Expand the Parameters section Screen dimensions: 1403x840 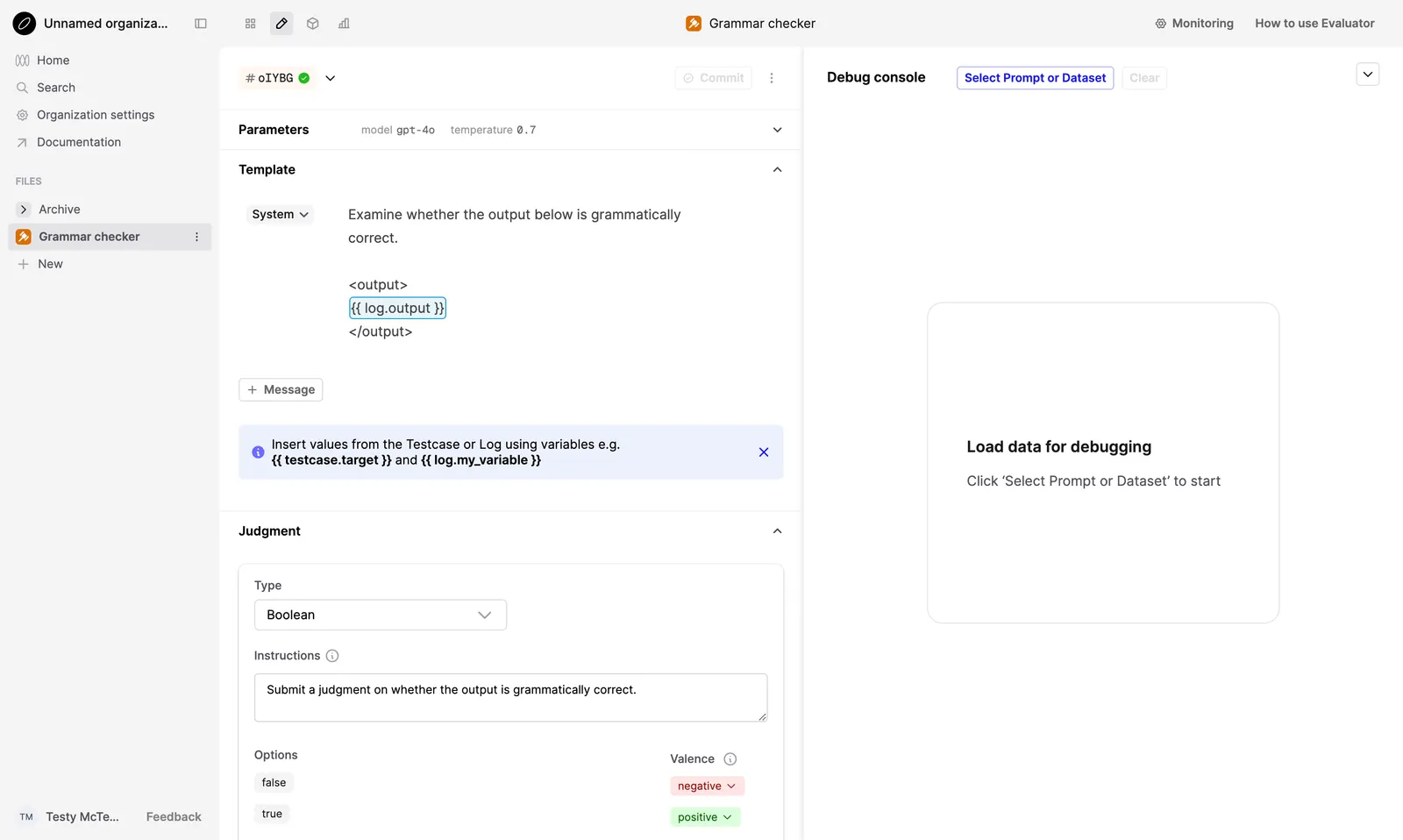pyautogui.click(x=777, y=130)
